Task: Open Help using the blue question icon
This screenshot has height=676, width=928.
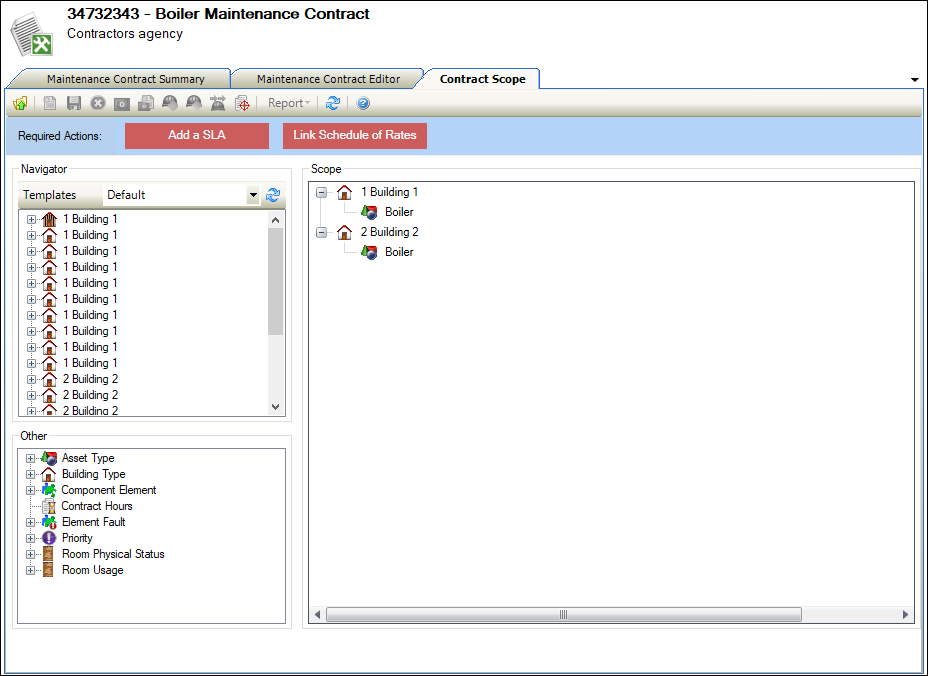Action: click(363, 103)
